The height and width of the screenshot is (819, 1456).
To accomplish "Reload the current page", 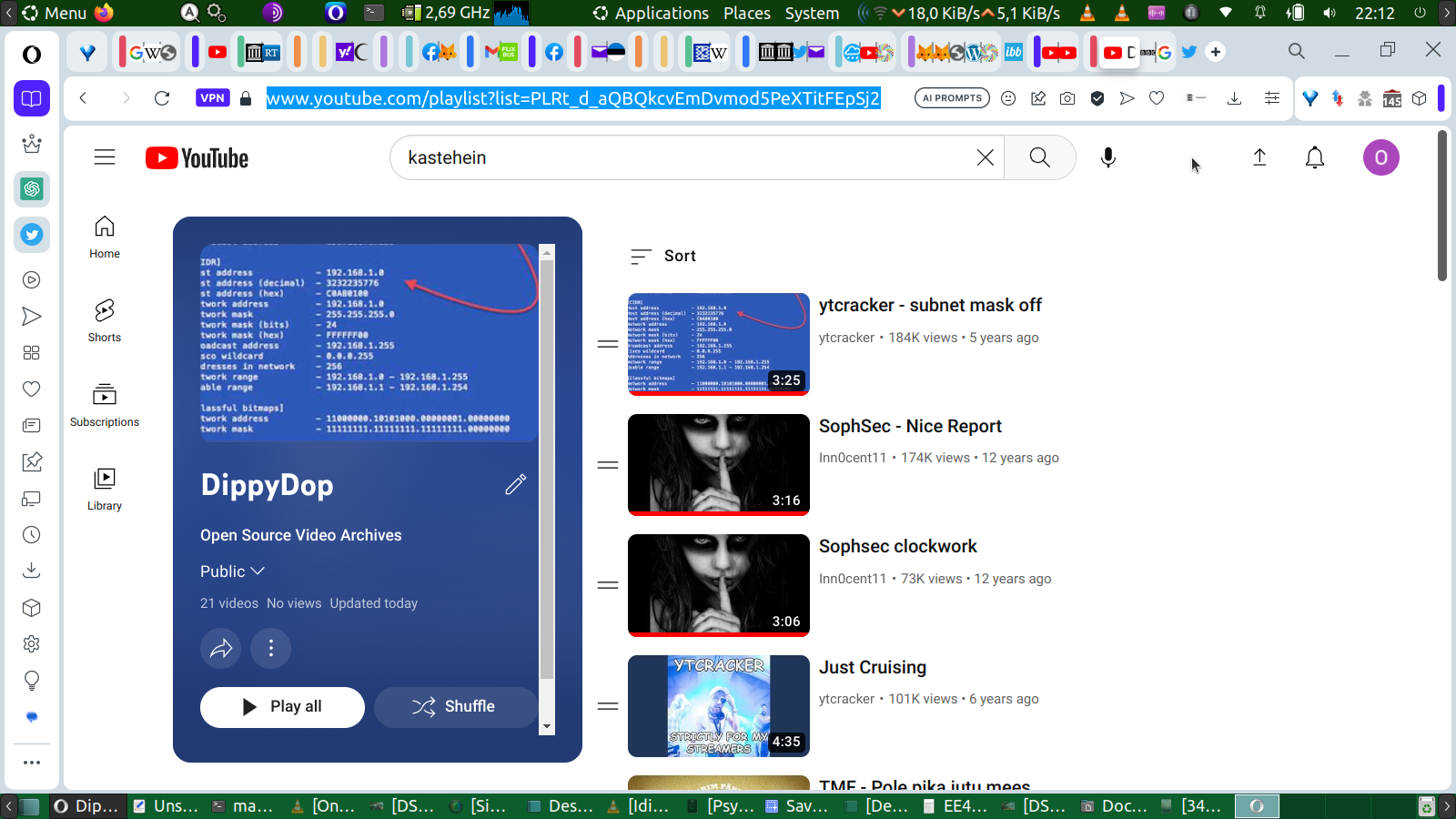I will point(162,98).
